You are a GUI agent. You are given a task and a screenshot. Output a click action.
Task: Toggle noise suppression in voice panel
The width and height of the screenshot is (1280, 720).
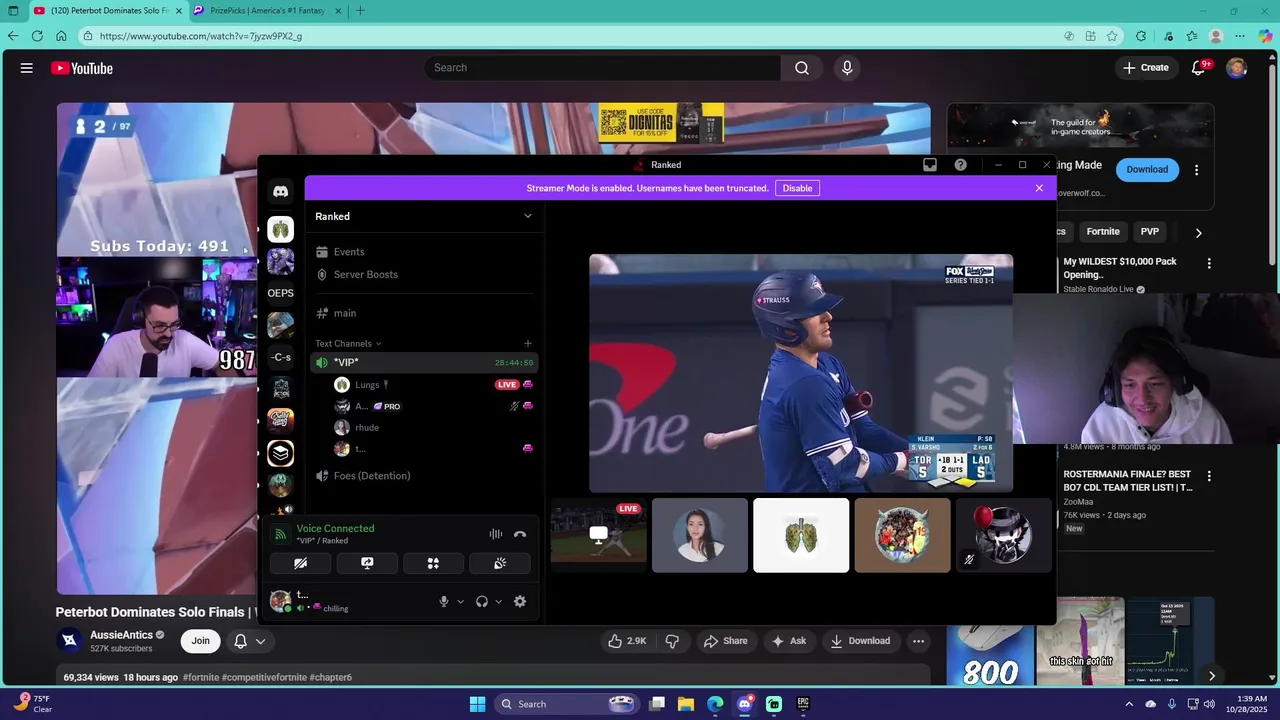coord(496,534)
